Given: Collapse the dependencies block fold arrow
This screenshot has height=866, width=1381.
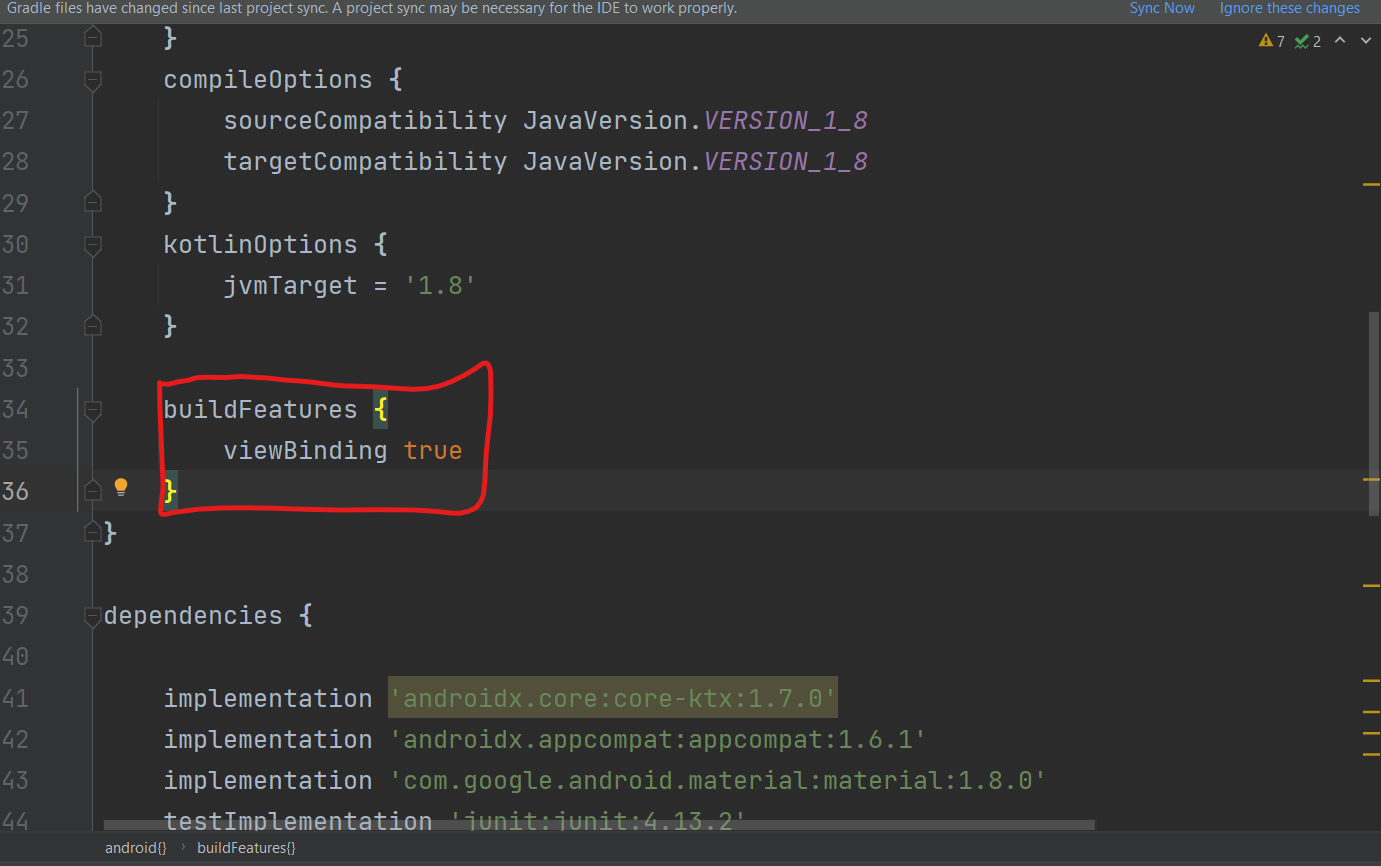Looking at the screenshot, I should point(93,615).
